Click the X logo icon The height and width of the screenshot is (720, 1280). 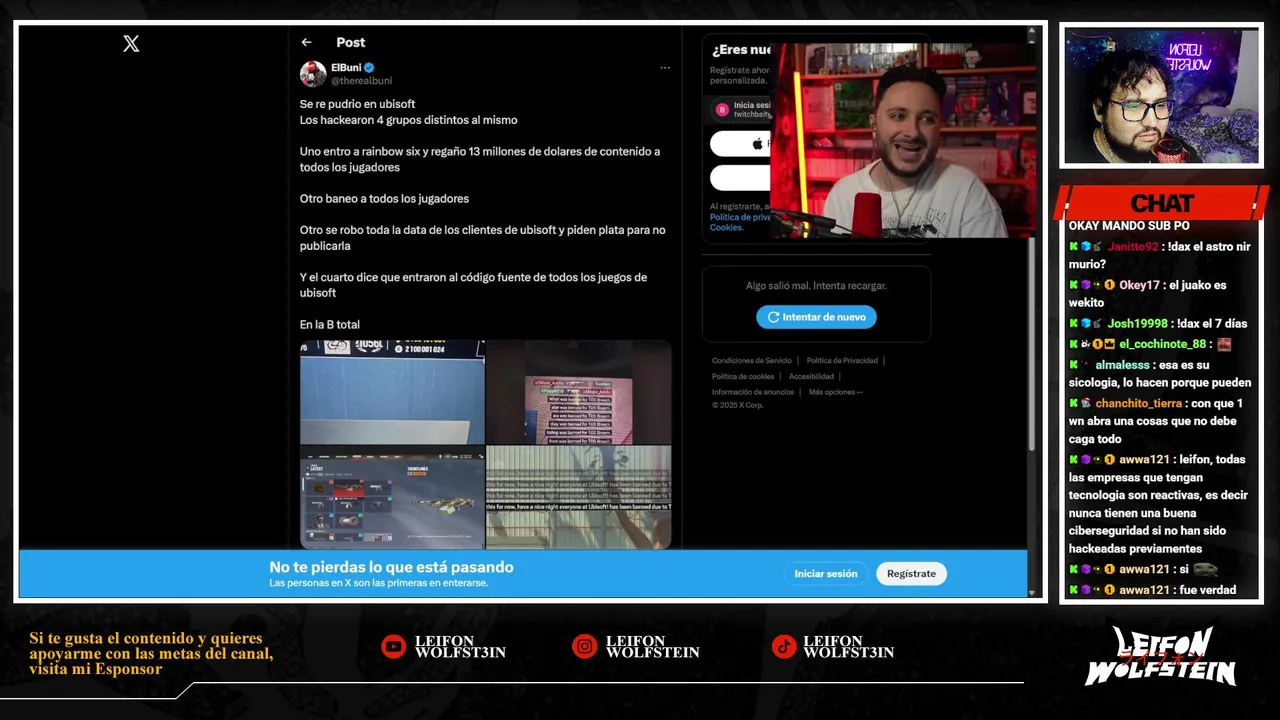tap(131, 43)
